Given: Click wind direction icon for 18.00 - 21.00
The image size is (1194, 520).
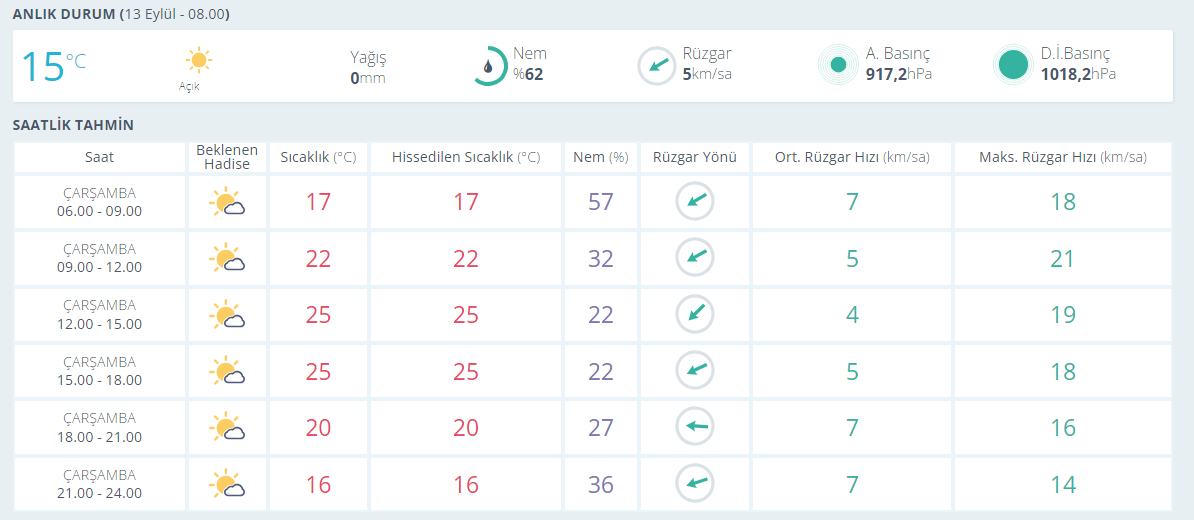Looking at the screenshot, I should point(695,427).
